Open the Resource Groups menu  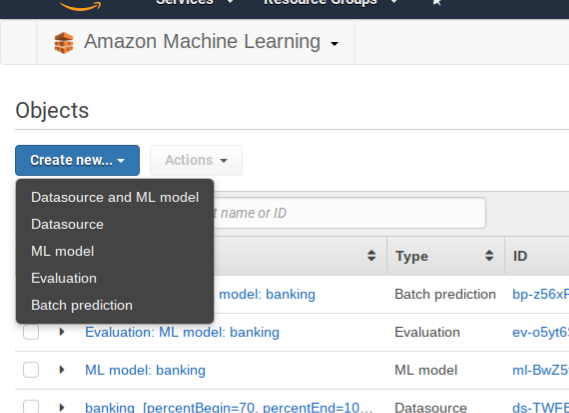tap(330, 2)
